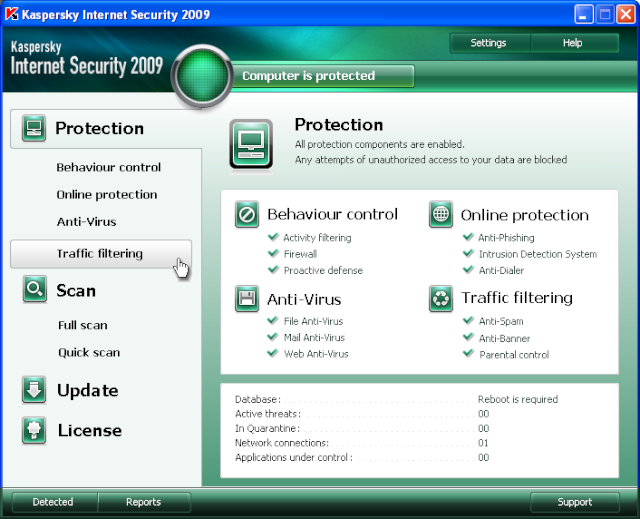Select Online protection in sidebar
Viewport: 640px width, 519px height.
[x=107, y=195]
